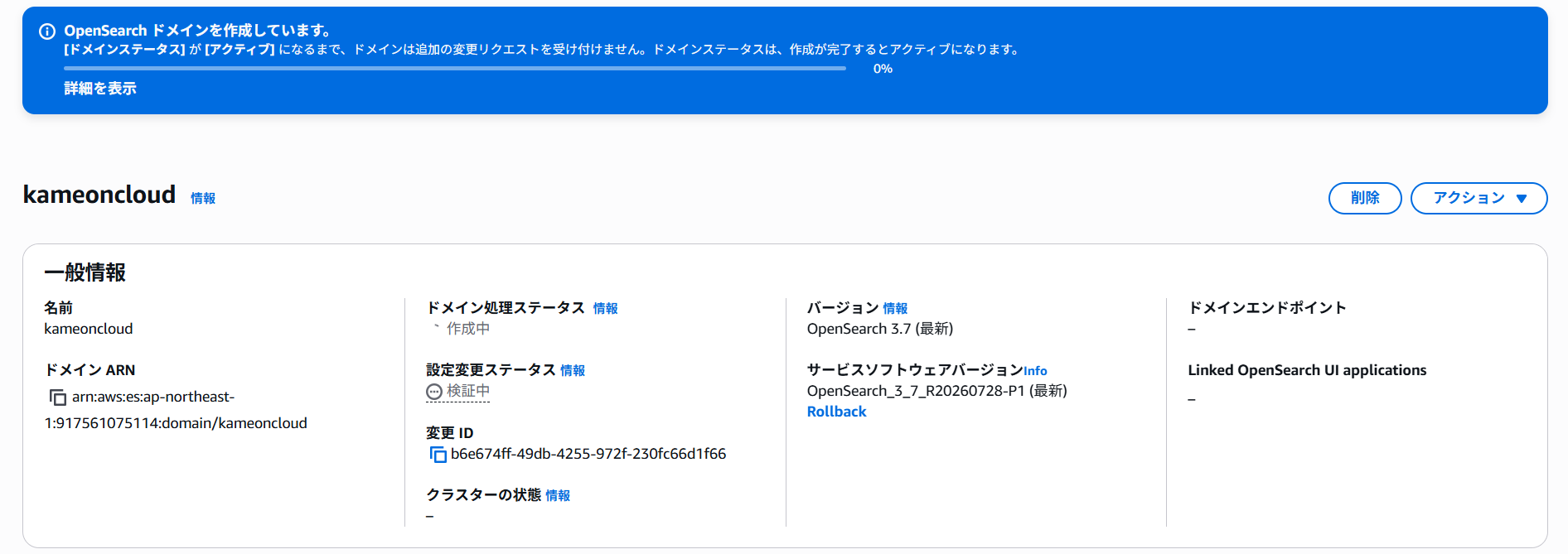1568x554 pixels.
Task: Click the arn:aws:es:ap-northeast- ARN text
Action: click(153, 397)
